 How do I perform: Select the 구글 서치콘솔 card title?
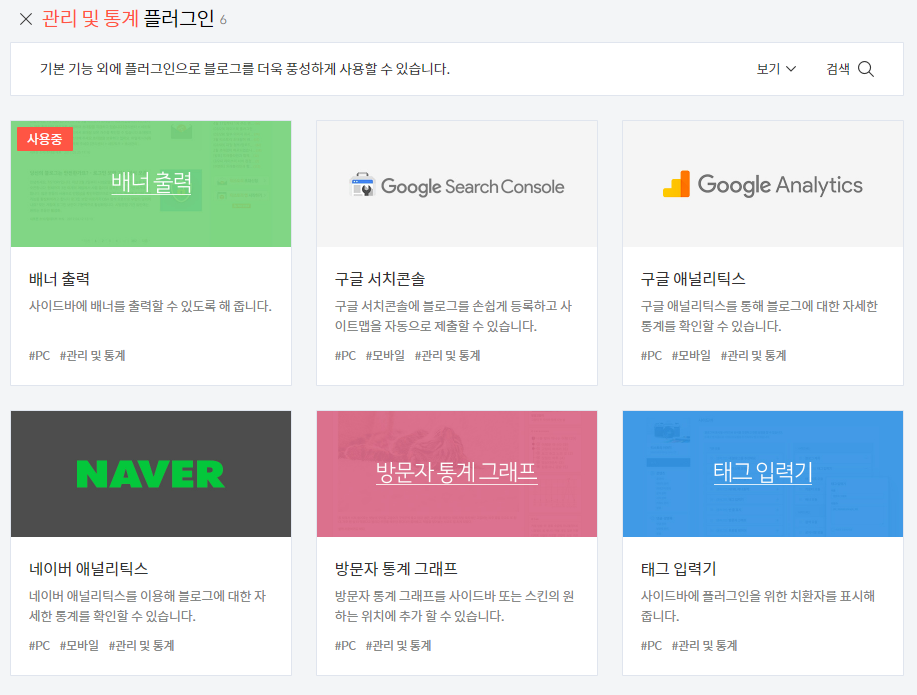pyautogui.click(x=380, y=279)
